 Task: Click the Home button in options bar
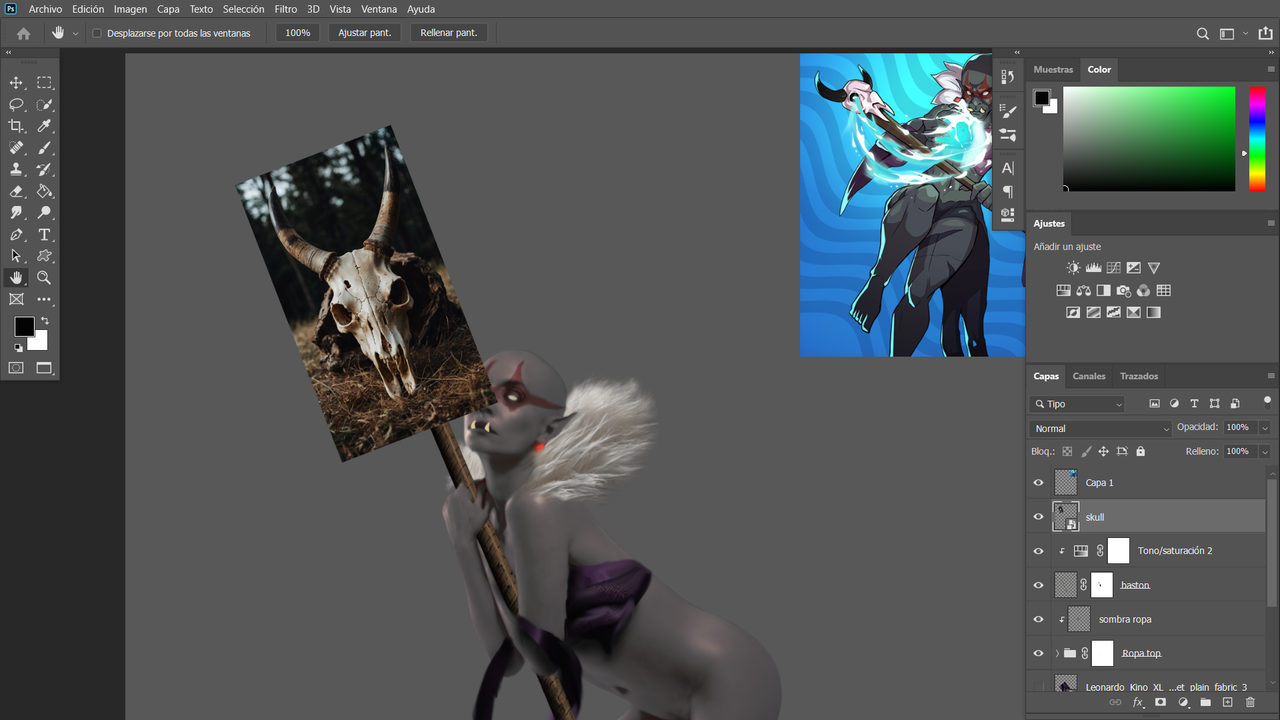(x=24, y=33)
